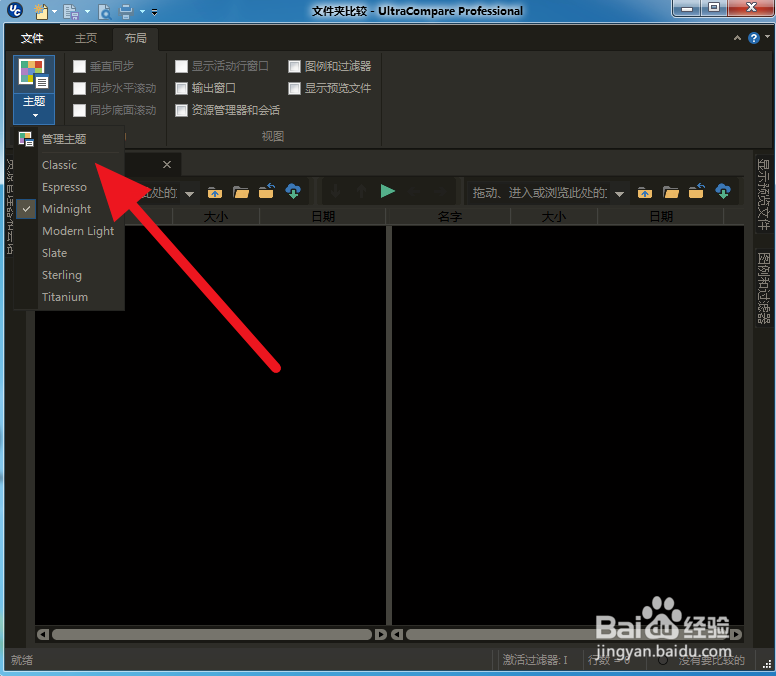Tick the 同步水平滚动 checkbox
The image size is (776, 676).
click(x=79, y=88)
